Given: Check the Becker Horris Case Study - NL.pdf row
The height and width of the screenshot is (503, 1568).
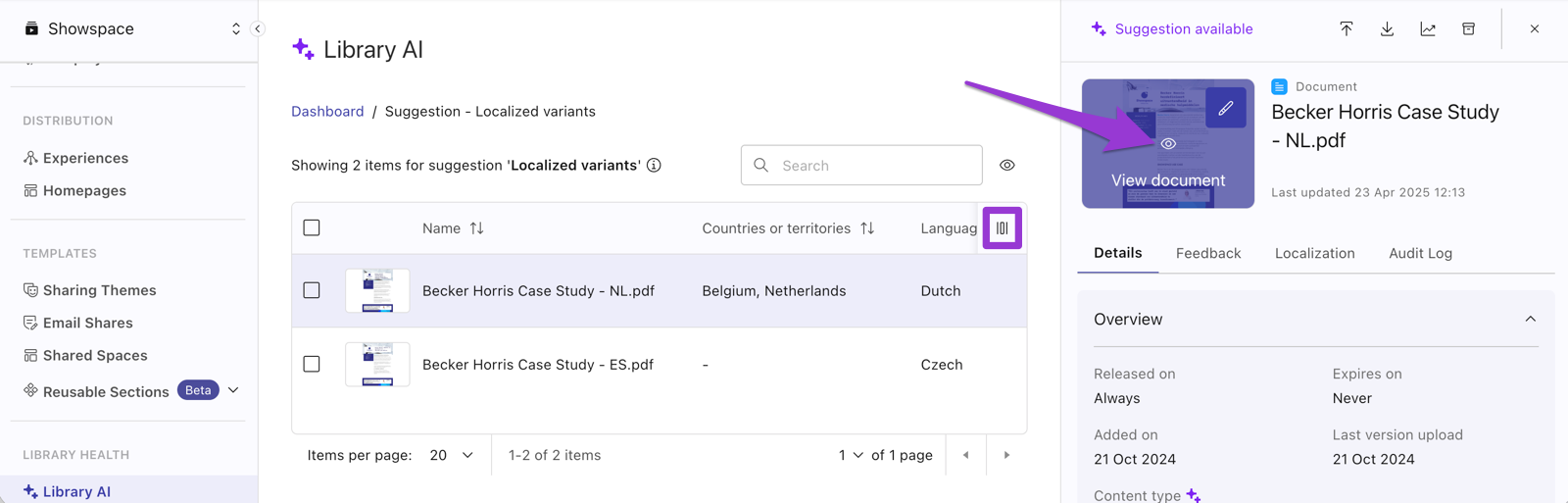Looking at the screenshot, I should click(312, 290).
